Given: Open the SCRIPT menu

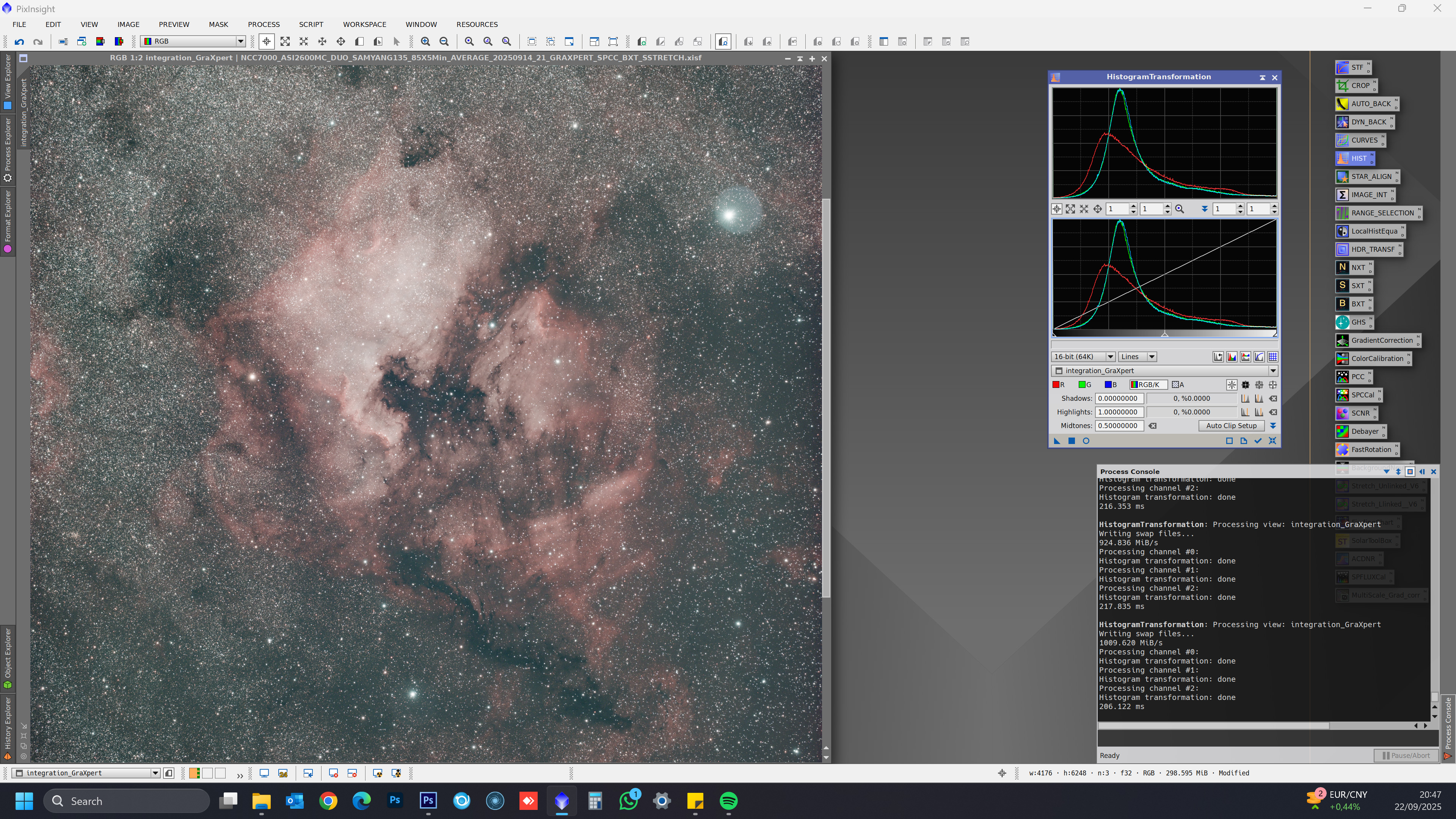Looking at the screenshot, I should point(311,24).
